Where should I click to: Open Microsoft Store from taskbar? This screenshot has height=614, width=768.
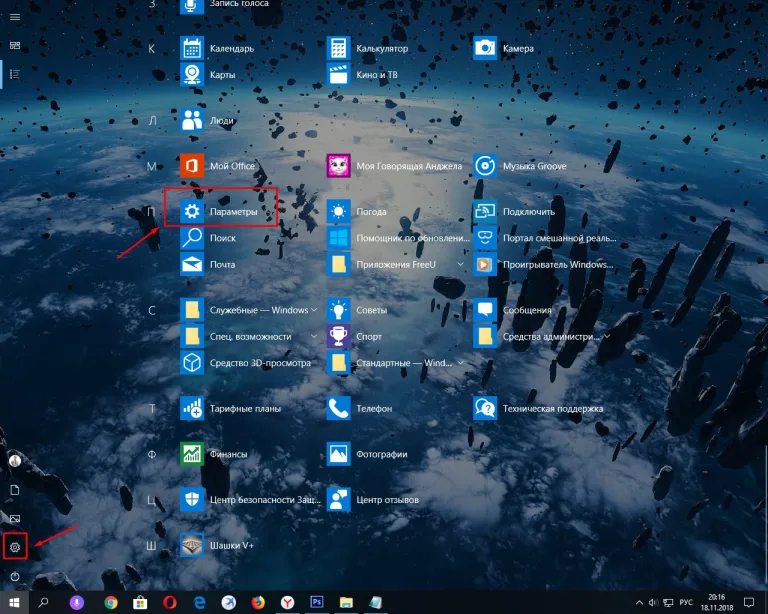(x=140, y=602)
